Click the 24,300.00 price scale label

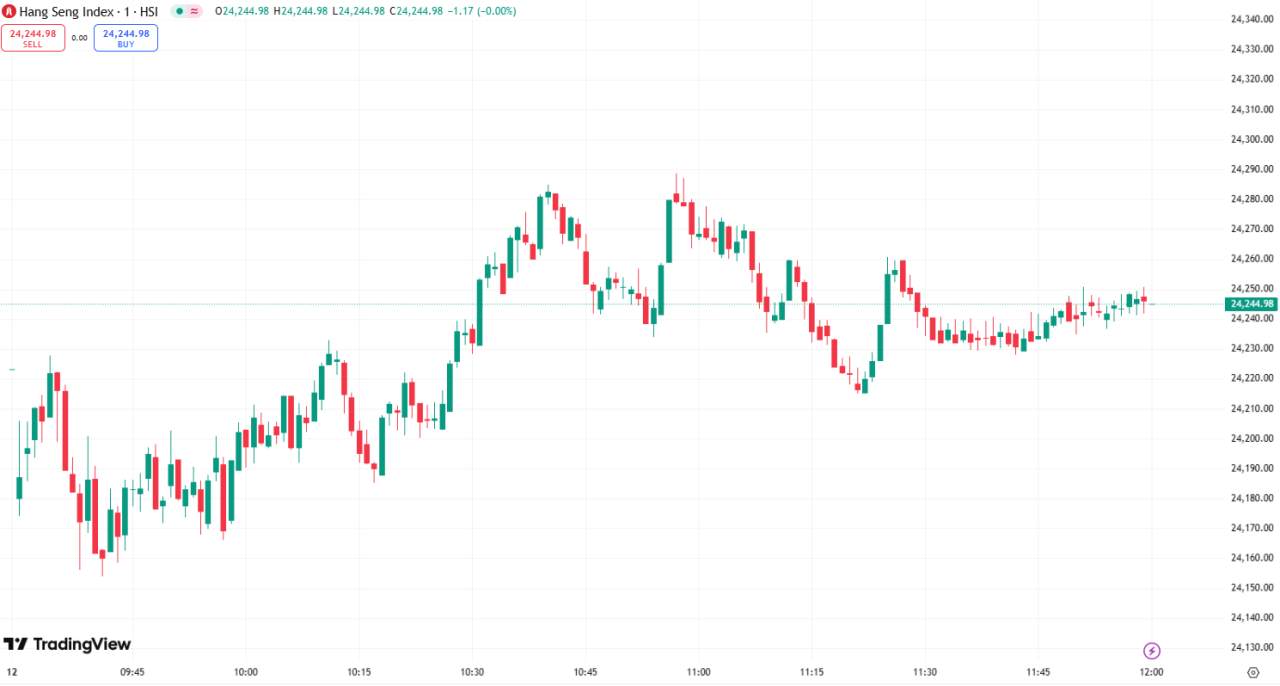click(x=1252, y=139)
